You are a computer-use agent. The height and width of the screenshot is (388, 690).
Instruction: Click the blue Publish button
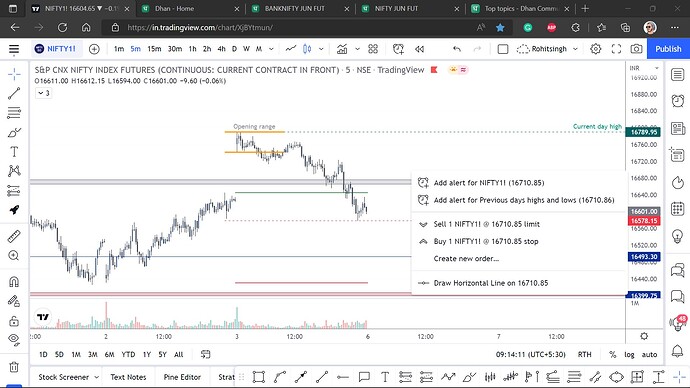[x=668, y=49]
